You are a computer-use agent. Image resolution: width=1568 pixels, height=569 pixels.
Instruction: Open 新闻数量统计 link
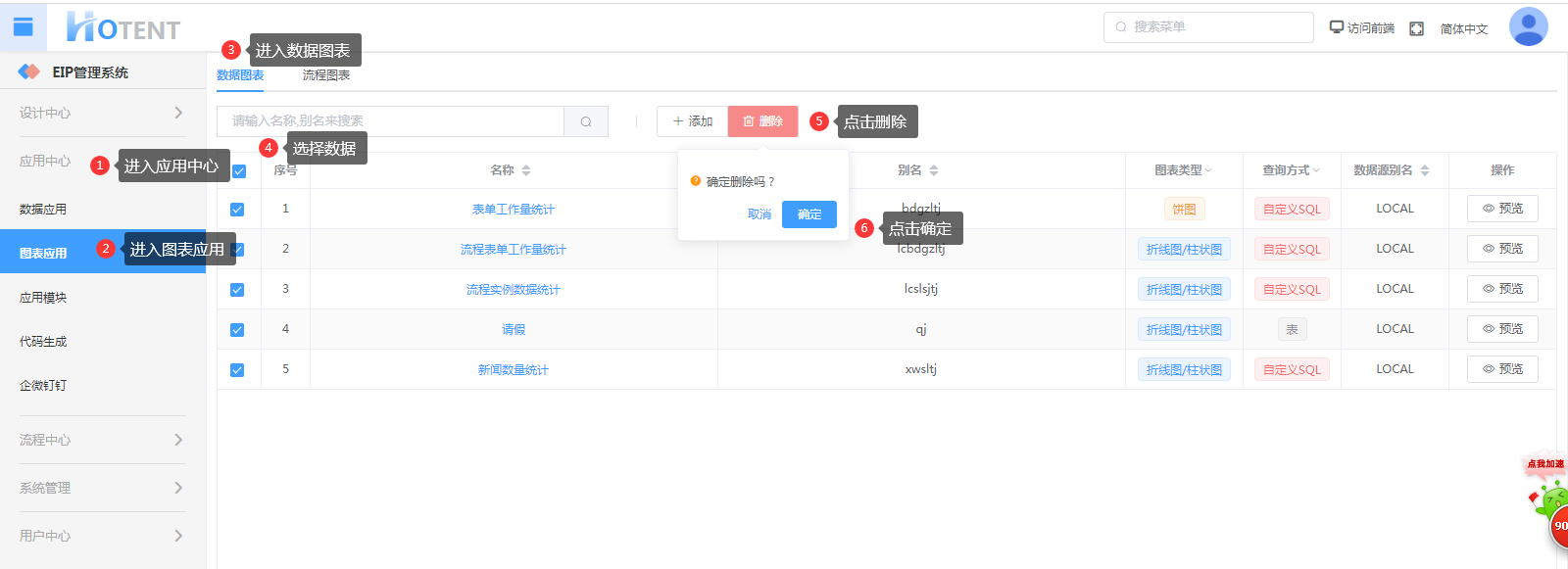(x=514, y=370)
